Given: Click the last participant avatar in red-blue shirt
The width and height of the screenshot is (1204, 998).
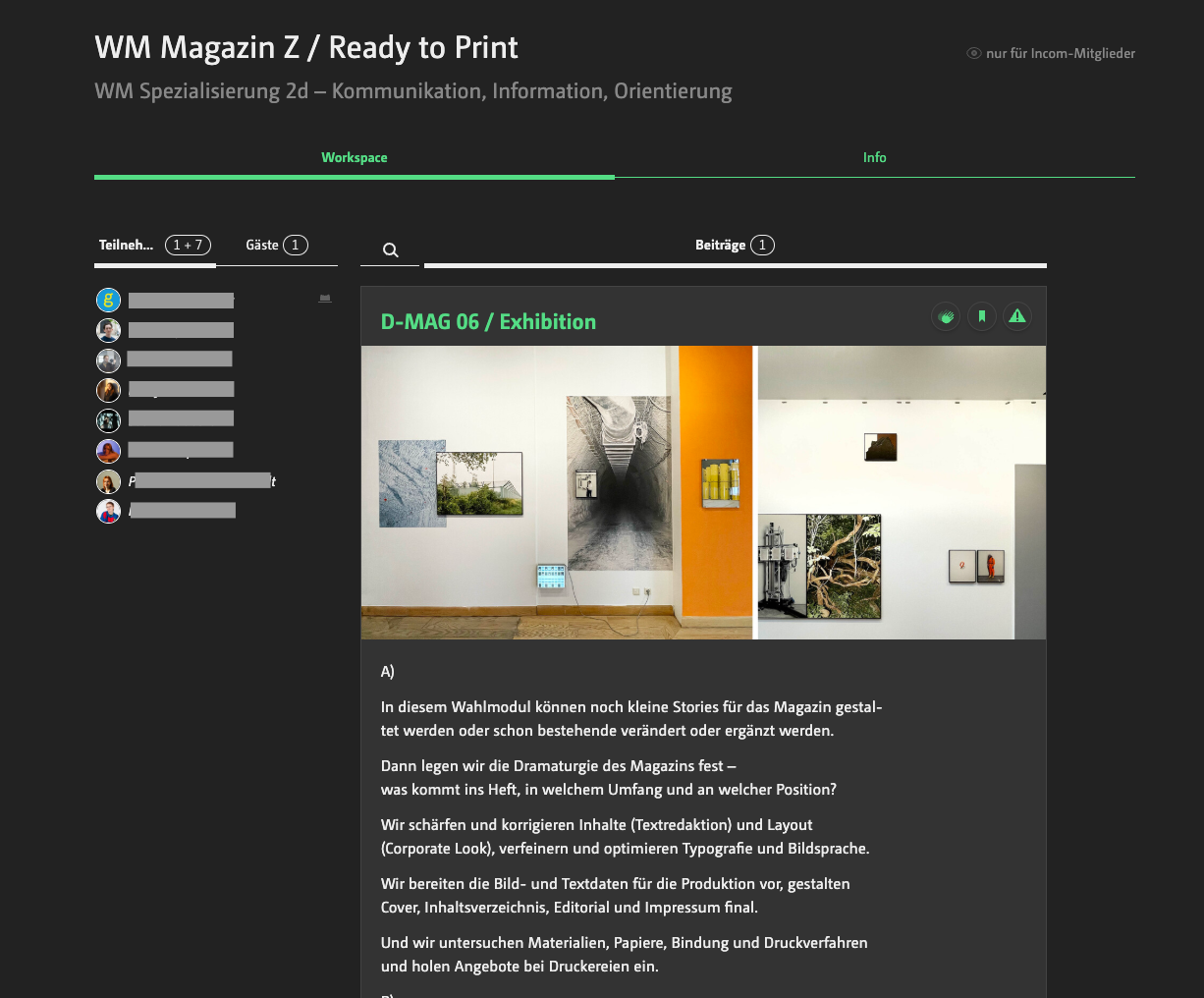Looking at the screenshot, I should [108, 511].
